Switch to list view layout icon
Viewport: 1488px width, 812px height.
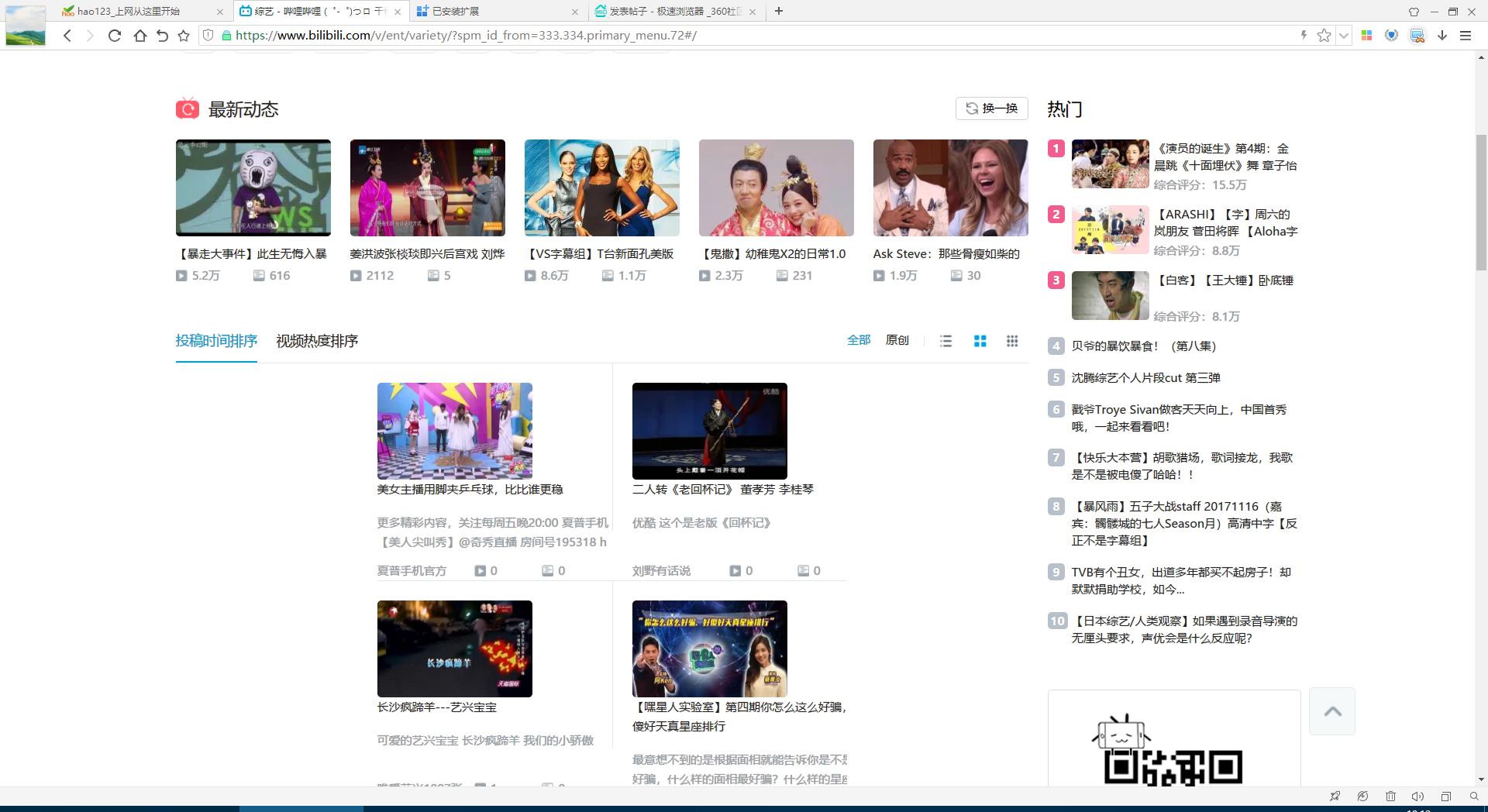point(945,341)
